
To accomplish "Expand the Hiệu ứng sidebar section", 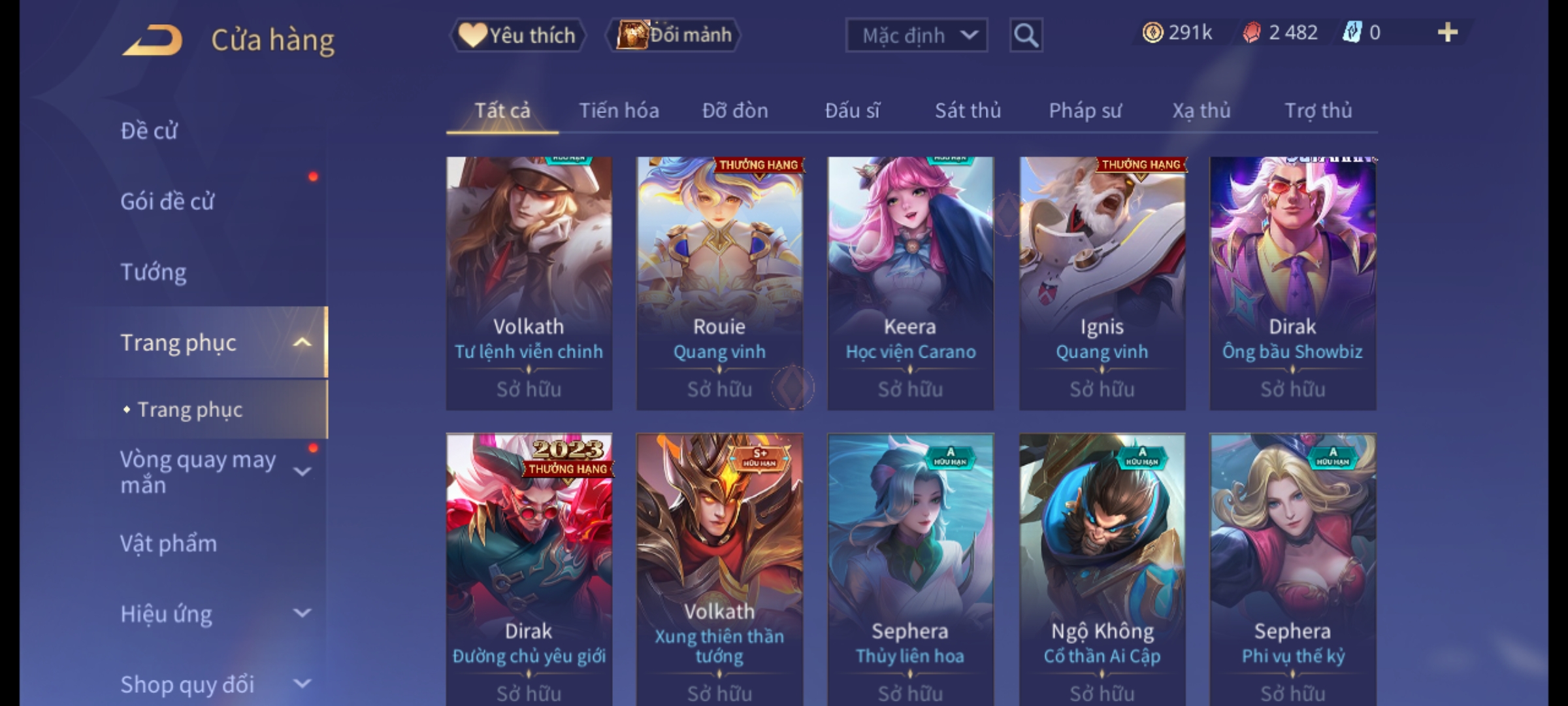I will click(302, 613).
